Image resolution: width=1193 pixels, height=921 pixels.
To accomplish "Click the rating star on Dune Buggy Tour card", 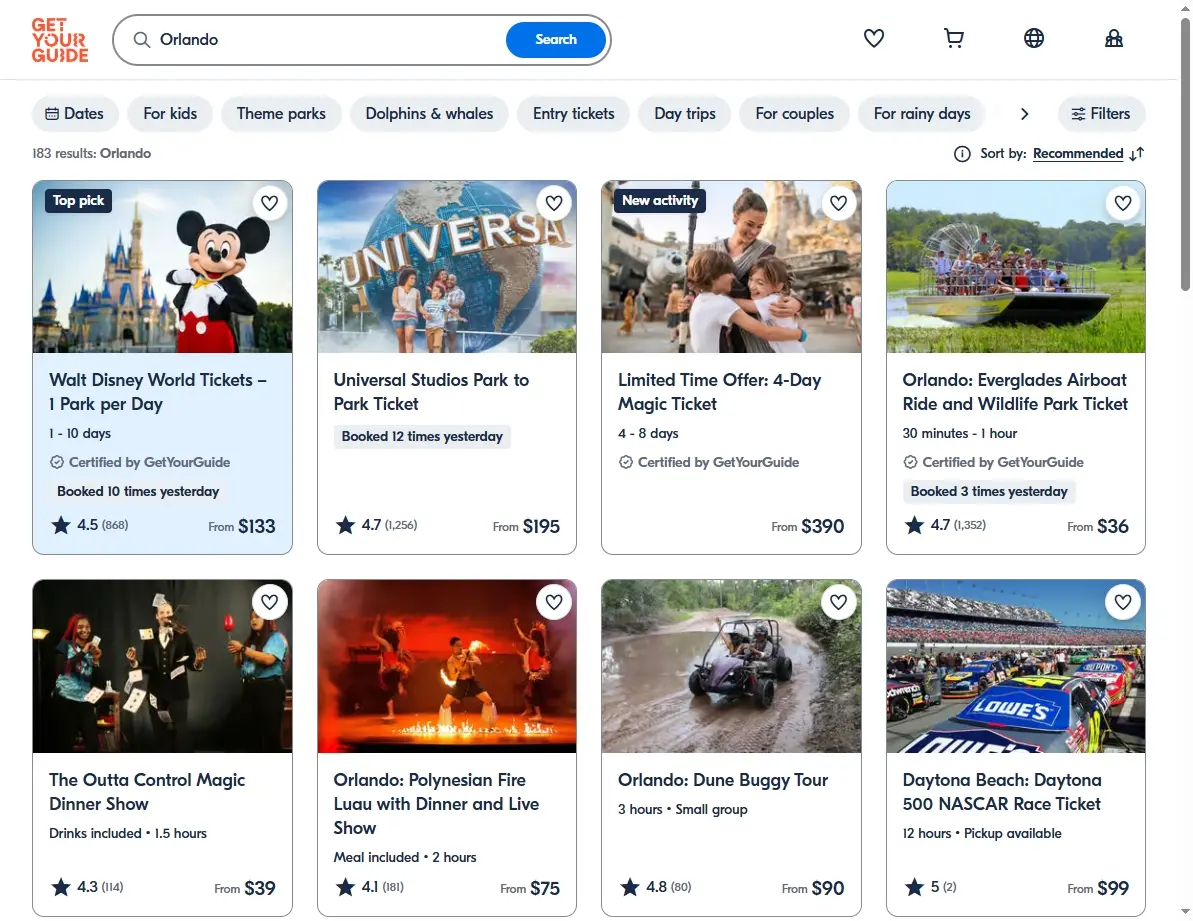I will coord(630,888).
